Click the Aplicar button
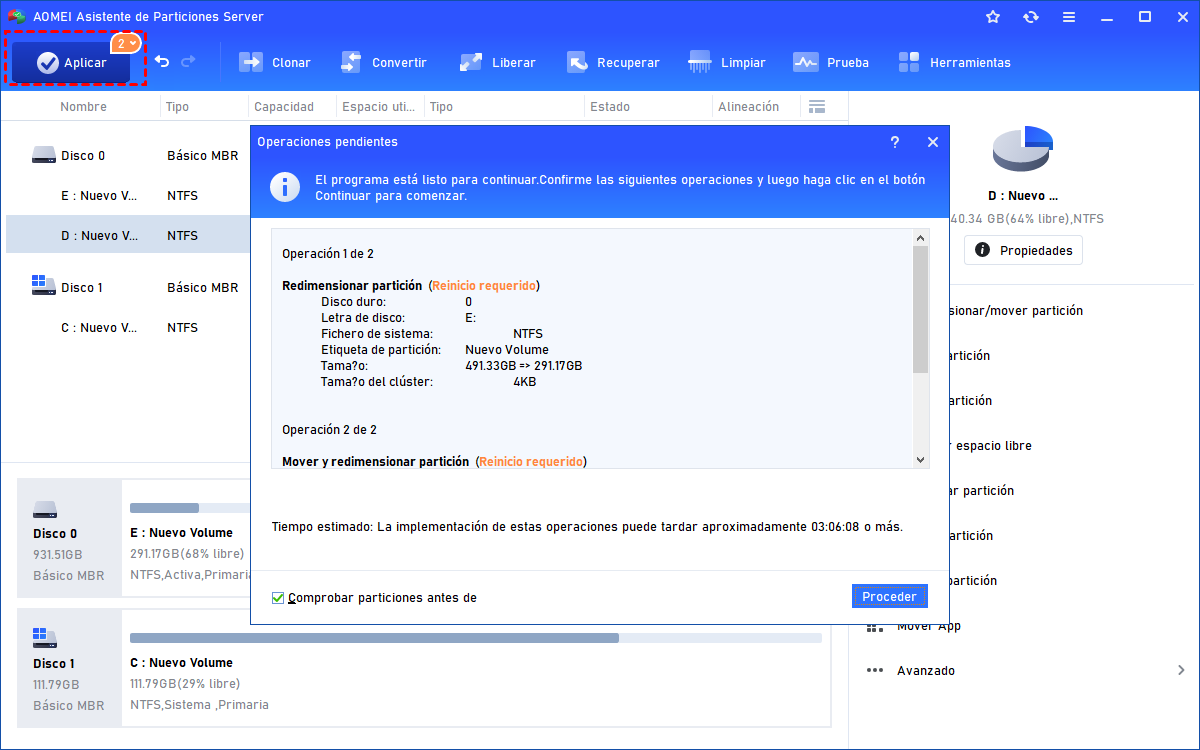This screenshot has width=1200, height=750. pos(70,62)
